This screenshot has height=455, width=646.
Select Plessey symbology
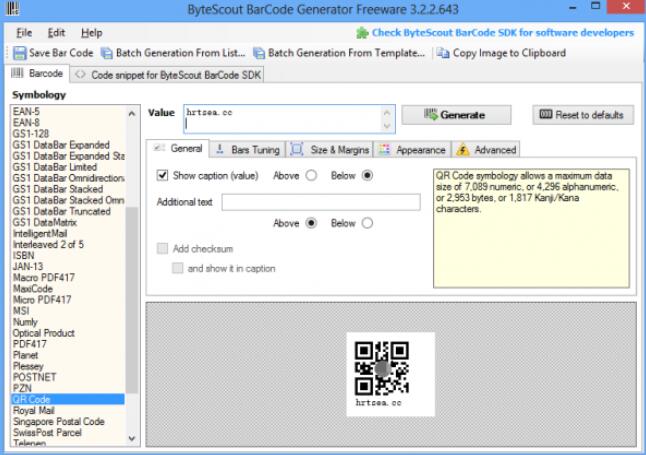28,366
